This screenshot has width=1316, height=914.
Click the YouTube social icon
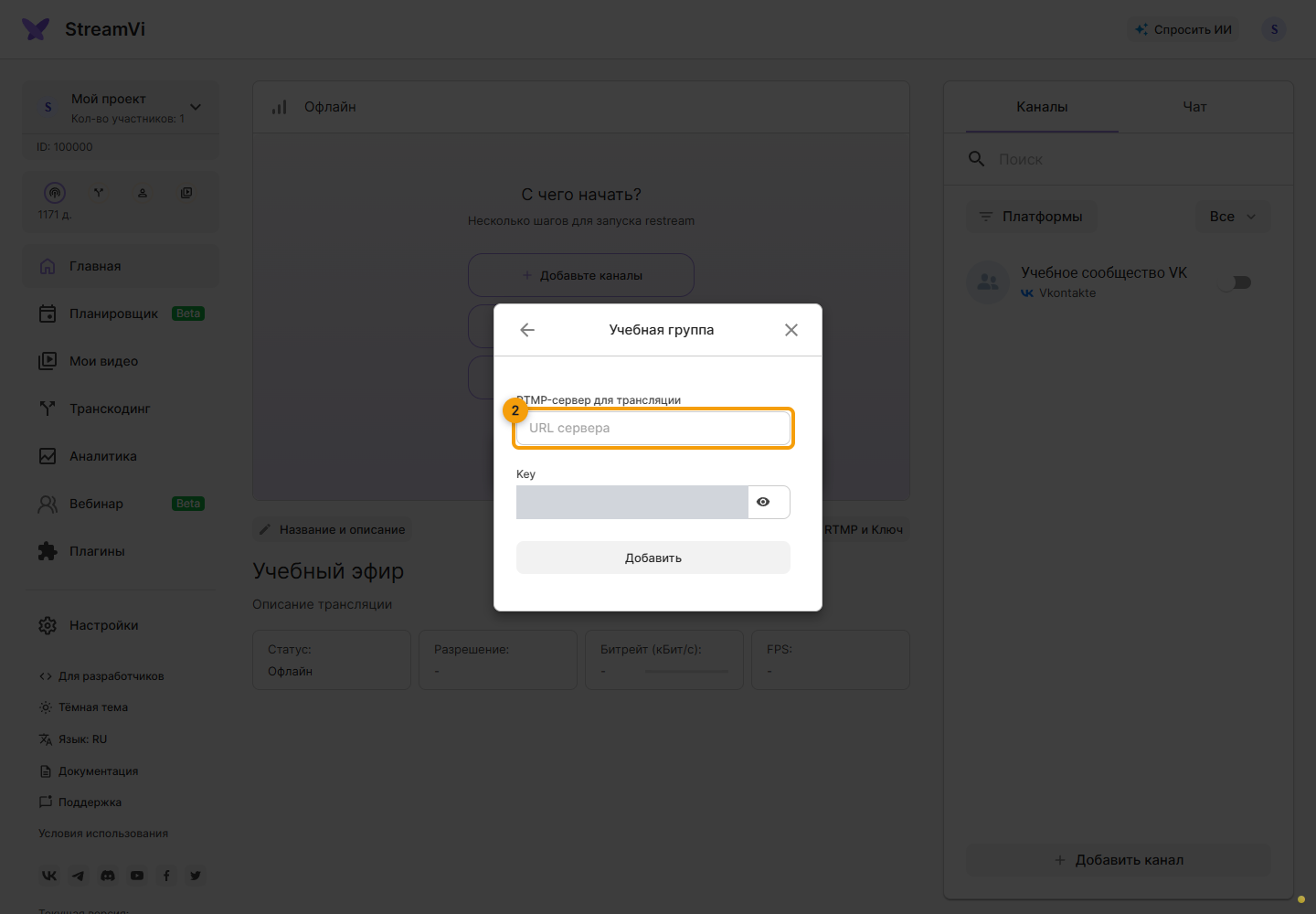(x=137, y=876)
